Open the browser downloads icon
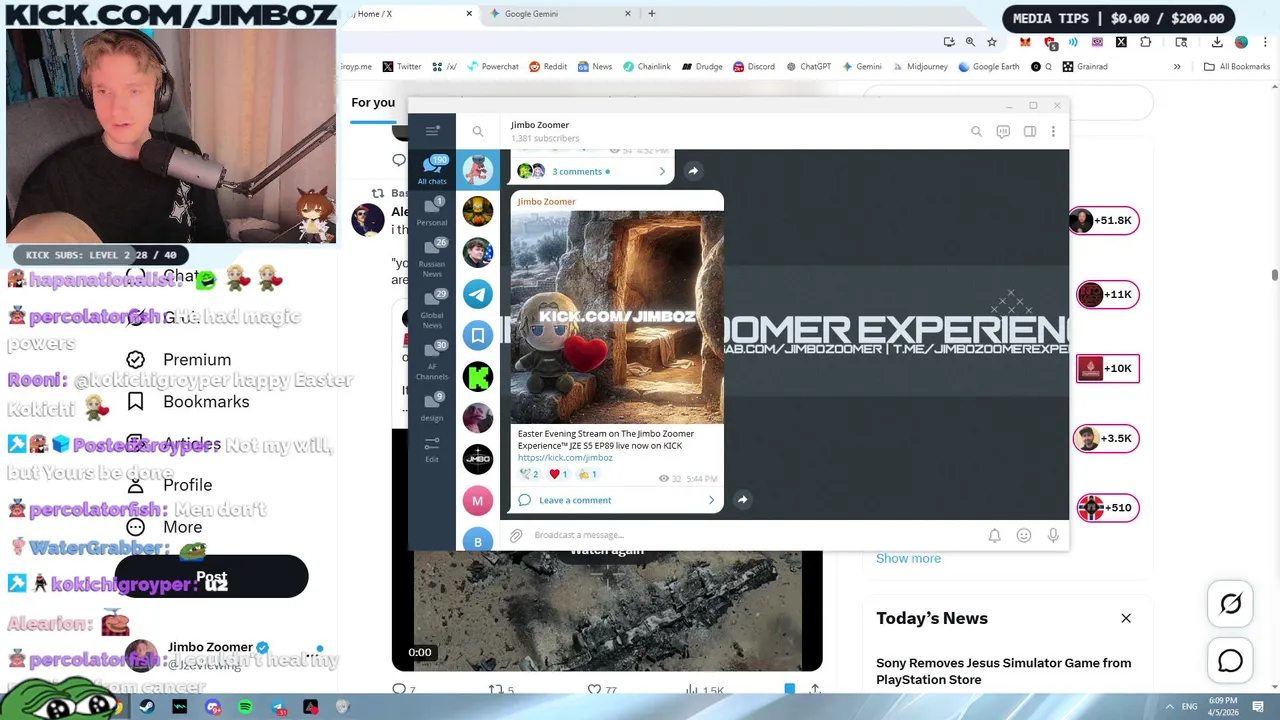 [1217, 42]
